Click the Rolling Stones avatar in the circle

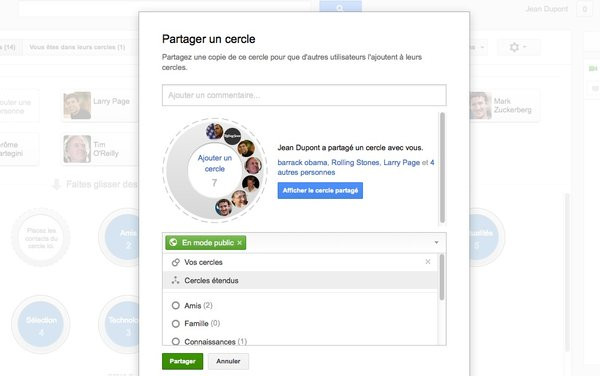(232, 136)
